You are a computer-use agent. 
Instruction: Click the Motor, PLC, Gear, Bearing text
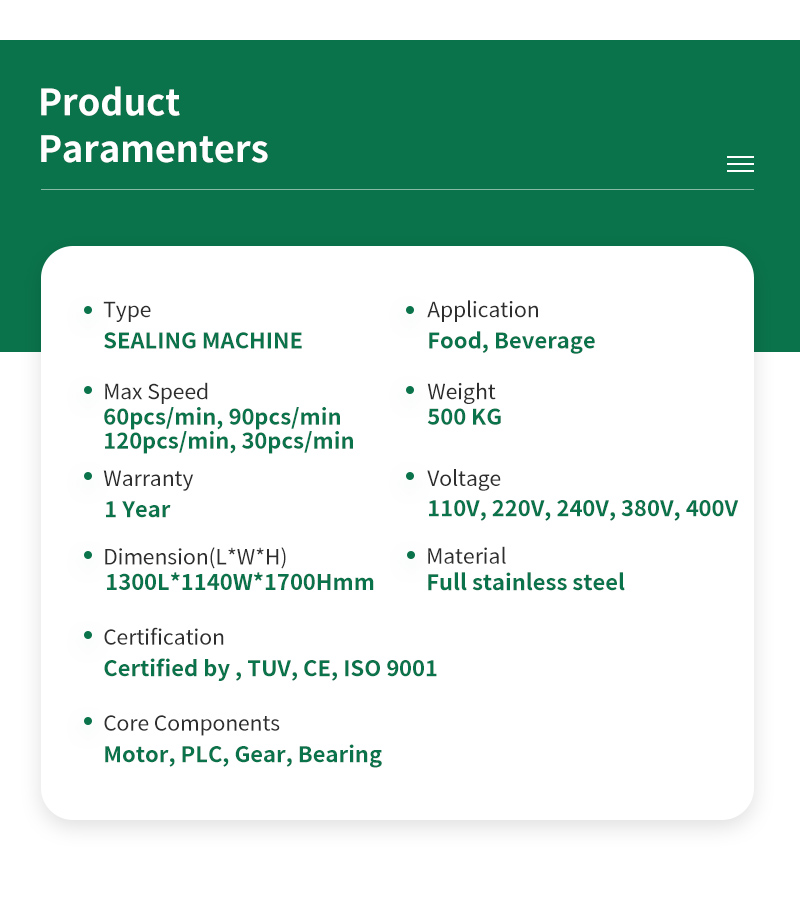coord(243,755)
